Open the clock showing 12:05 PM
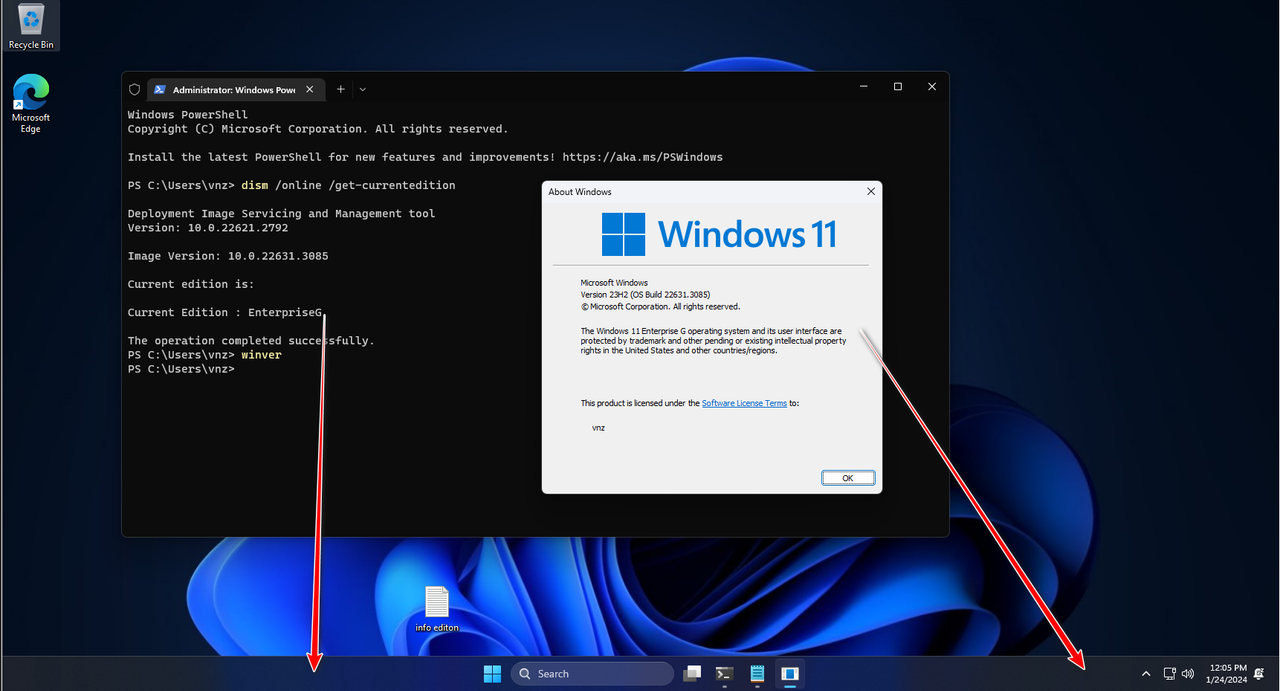This screenshot has height=691, width=1280. pos(1228,674)
